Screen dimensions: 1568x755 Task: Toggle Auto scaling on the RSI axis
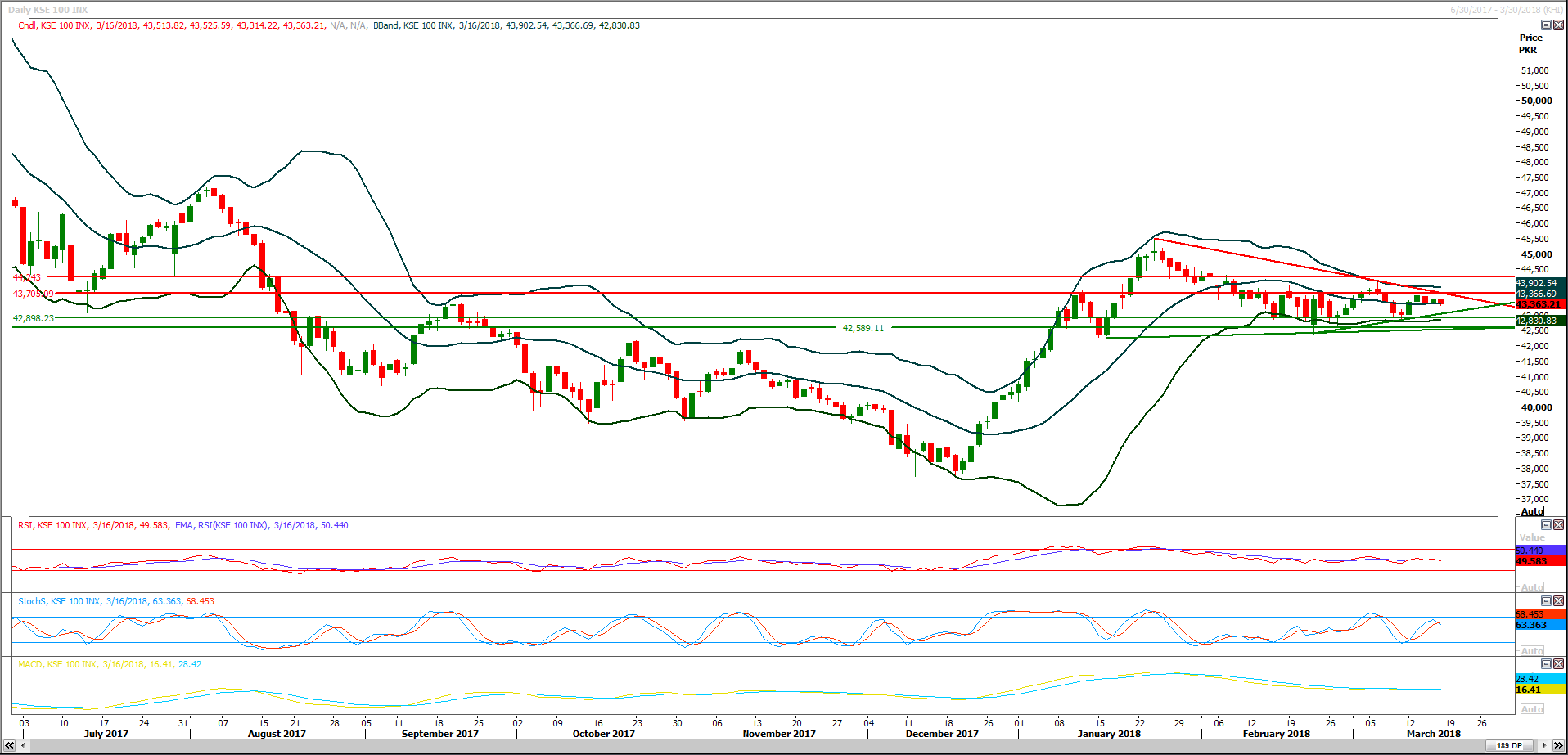pos(1532,587)
